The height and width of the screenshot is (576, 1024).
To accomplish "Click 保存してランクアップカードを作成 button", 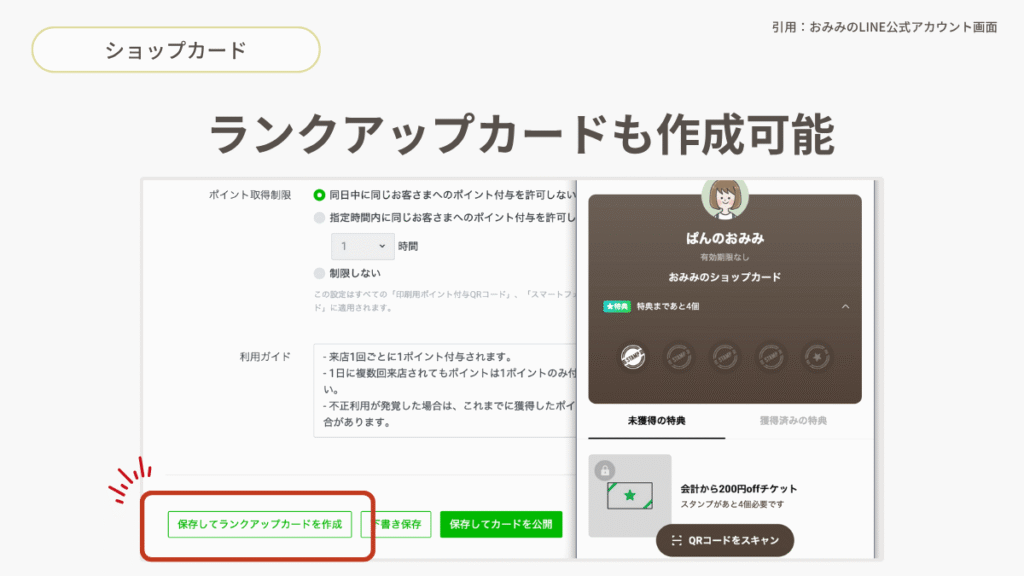I will [x=259, y=524].
